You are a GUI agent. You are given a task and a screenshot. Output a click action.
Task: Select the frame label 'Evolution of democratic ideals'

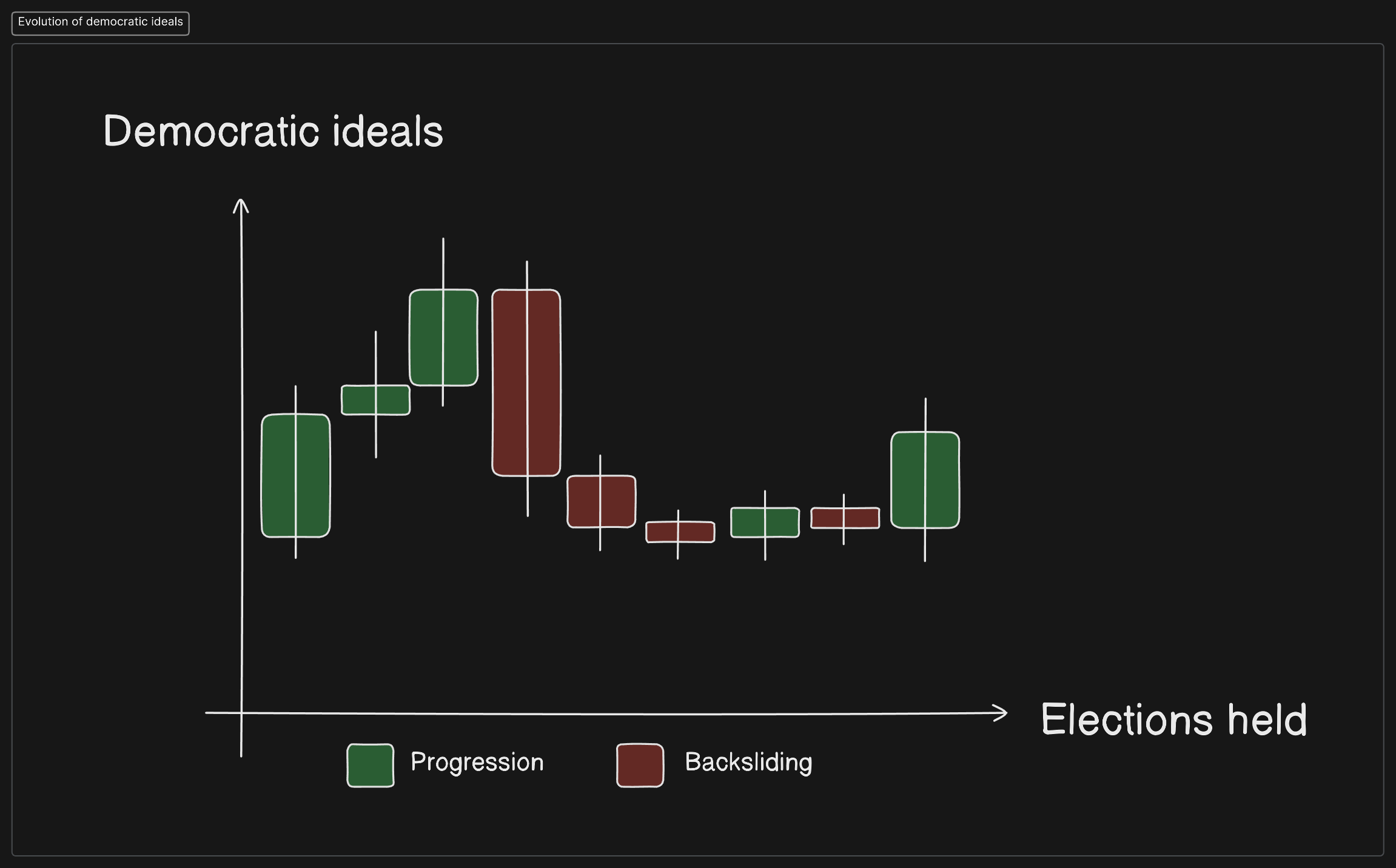(101, 22)
